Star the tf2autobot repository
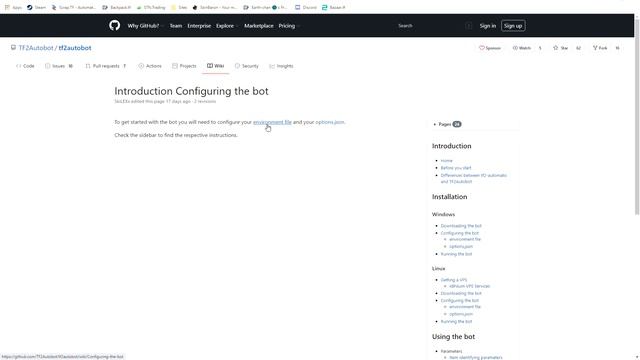 tap(560, 48)
